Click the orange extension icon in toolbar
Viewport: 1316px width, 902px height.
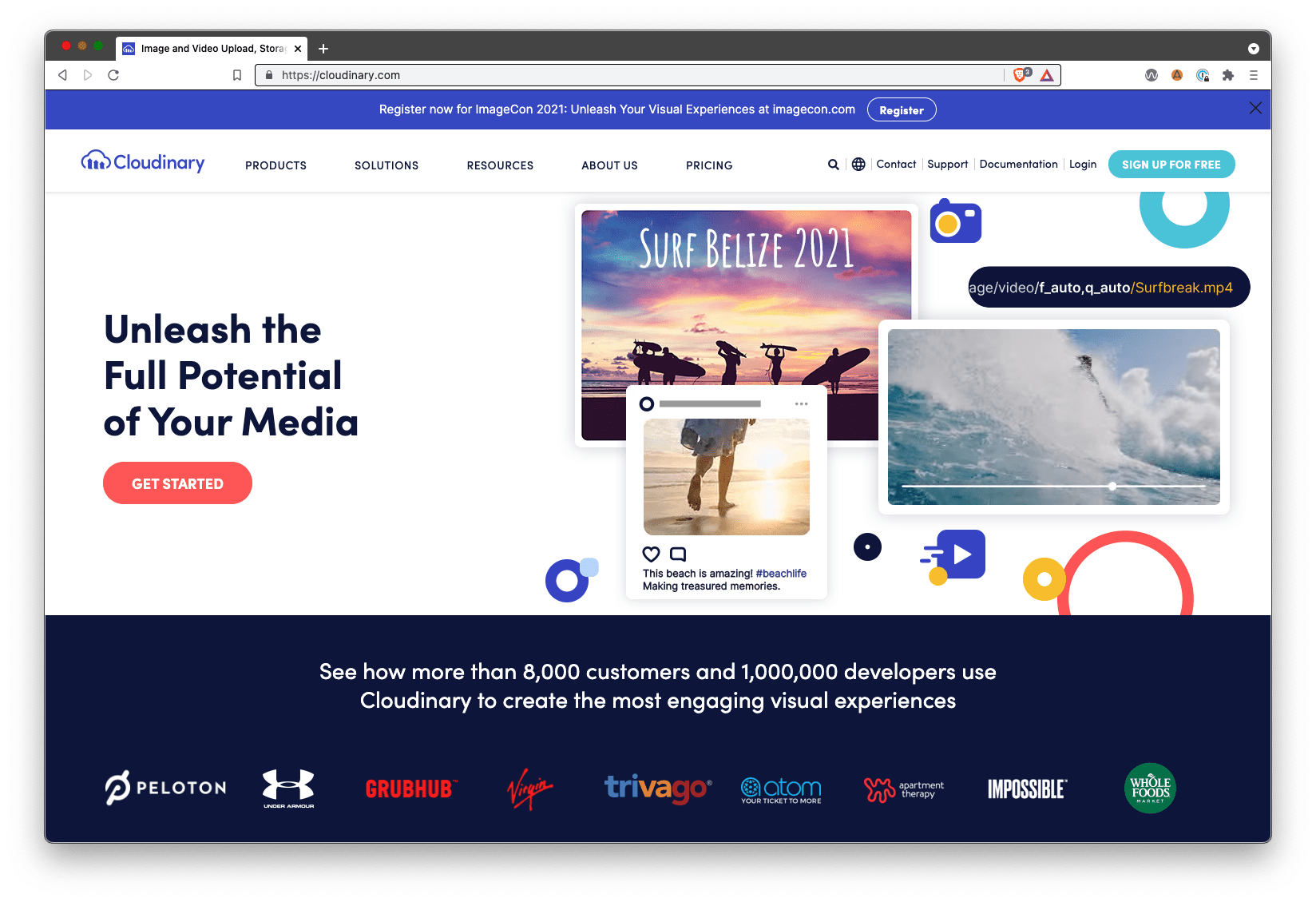tap(1177, 75)
